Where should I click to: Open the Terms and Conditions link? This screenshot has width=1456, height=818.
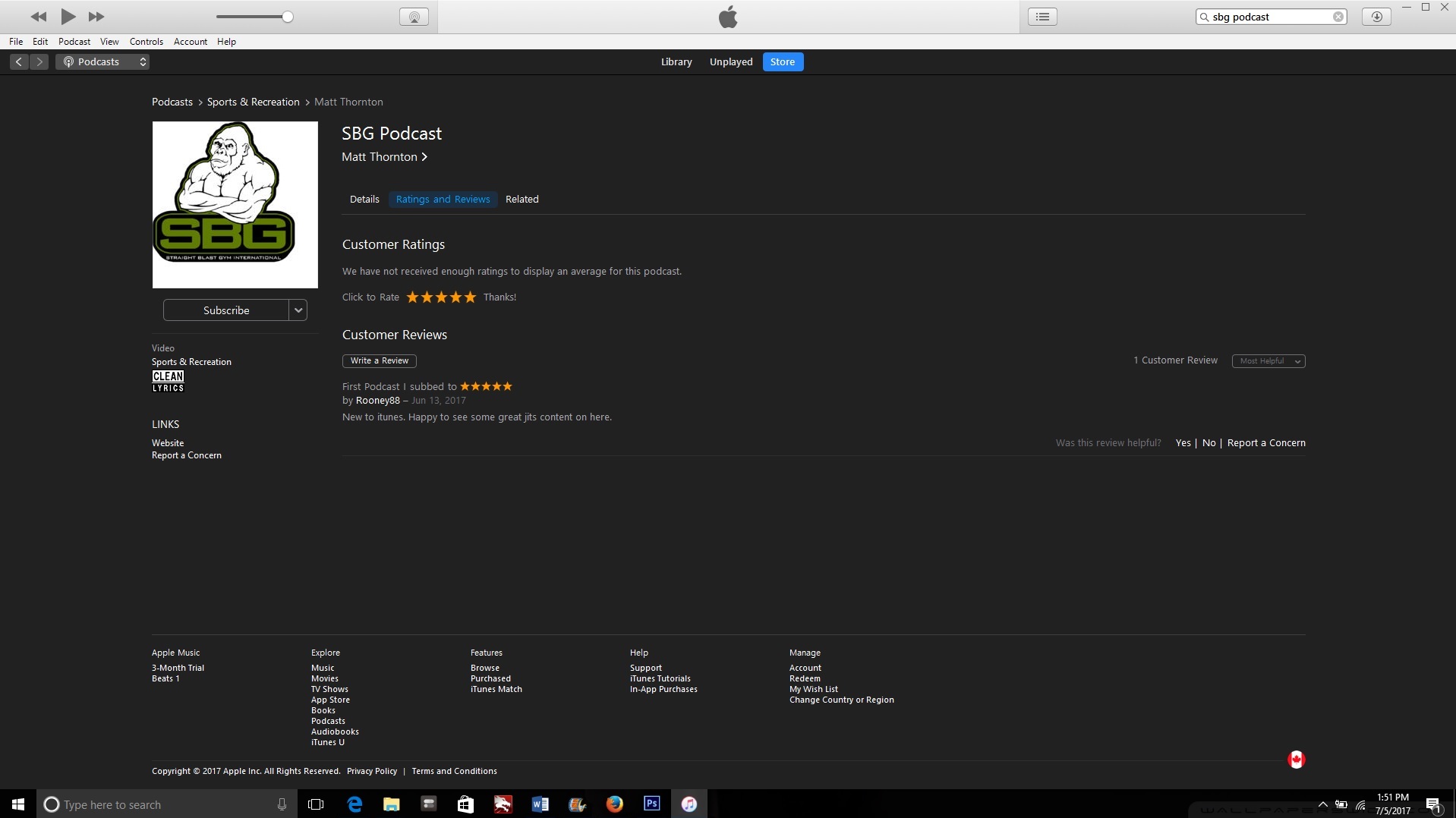point(455,771)
